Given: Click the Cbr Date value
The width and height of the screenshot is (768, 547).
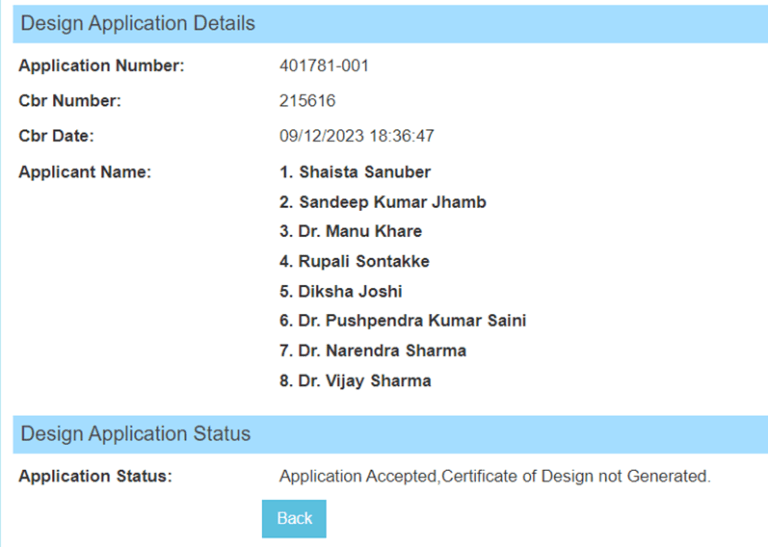Looking at the screenshot, I should click(x=357, y=136).
